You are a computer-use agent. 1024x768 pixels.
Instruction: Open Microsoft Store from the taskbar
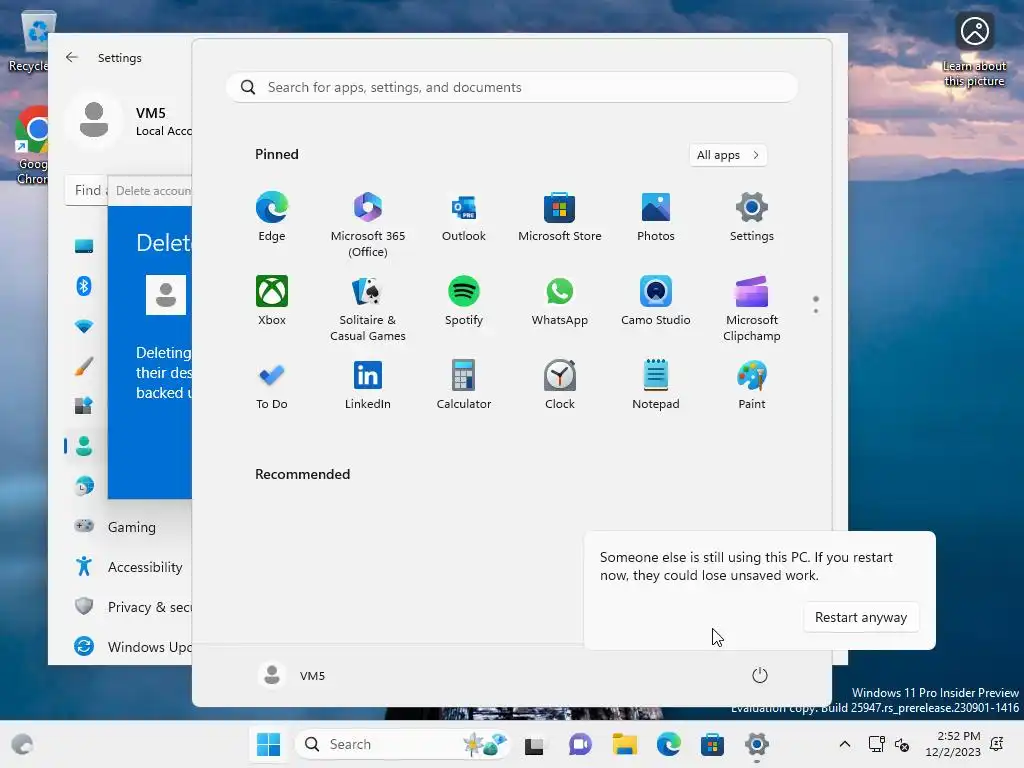[712, 744]
